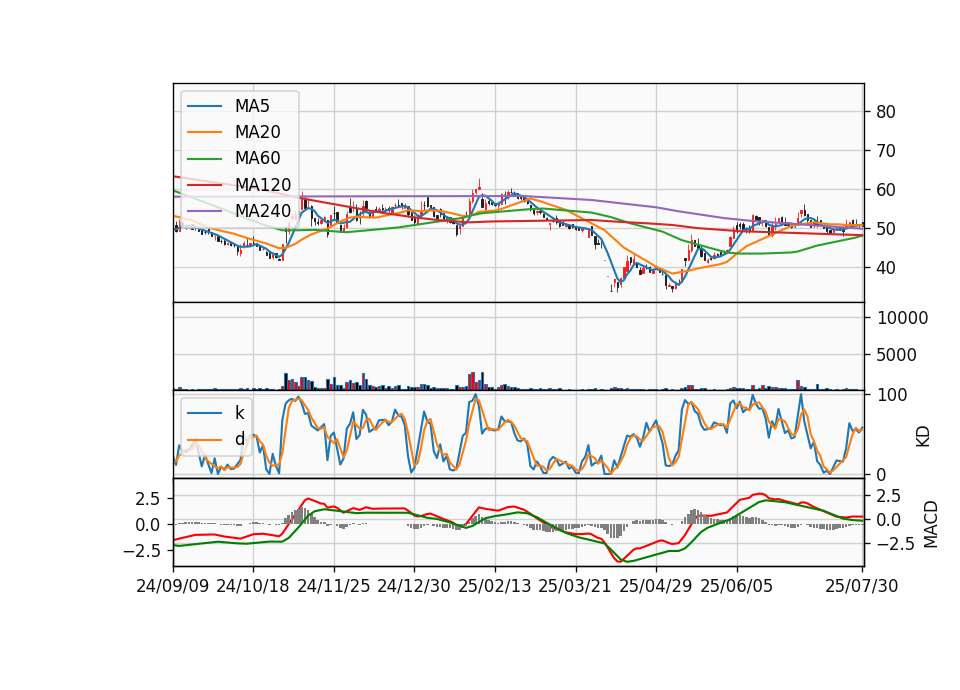Click the left MACD axis value 0.0

click(148, 525)
